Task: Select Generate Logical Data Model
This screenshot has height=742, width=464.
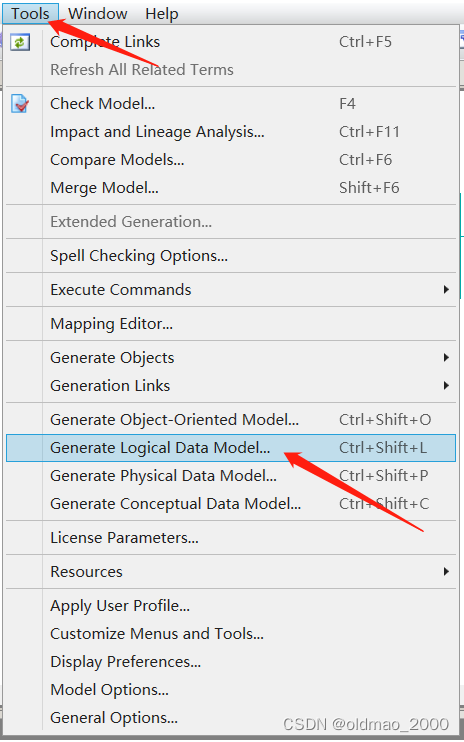Action: (x=231, y=448)
